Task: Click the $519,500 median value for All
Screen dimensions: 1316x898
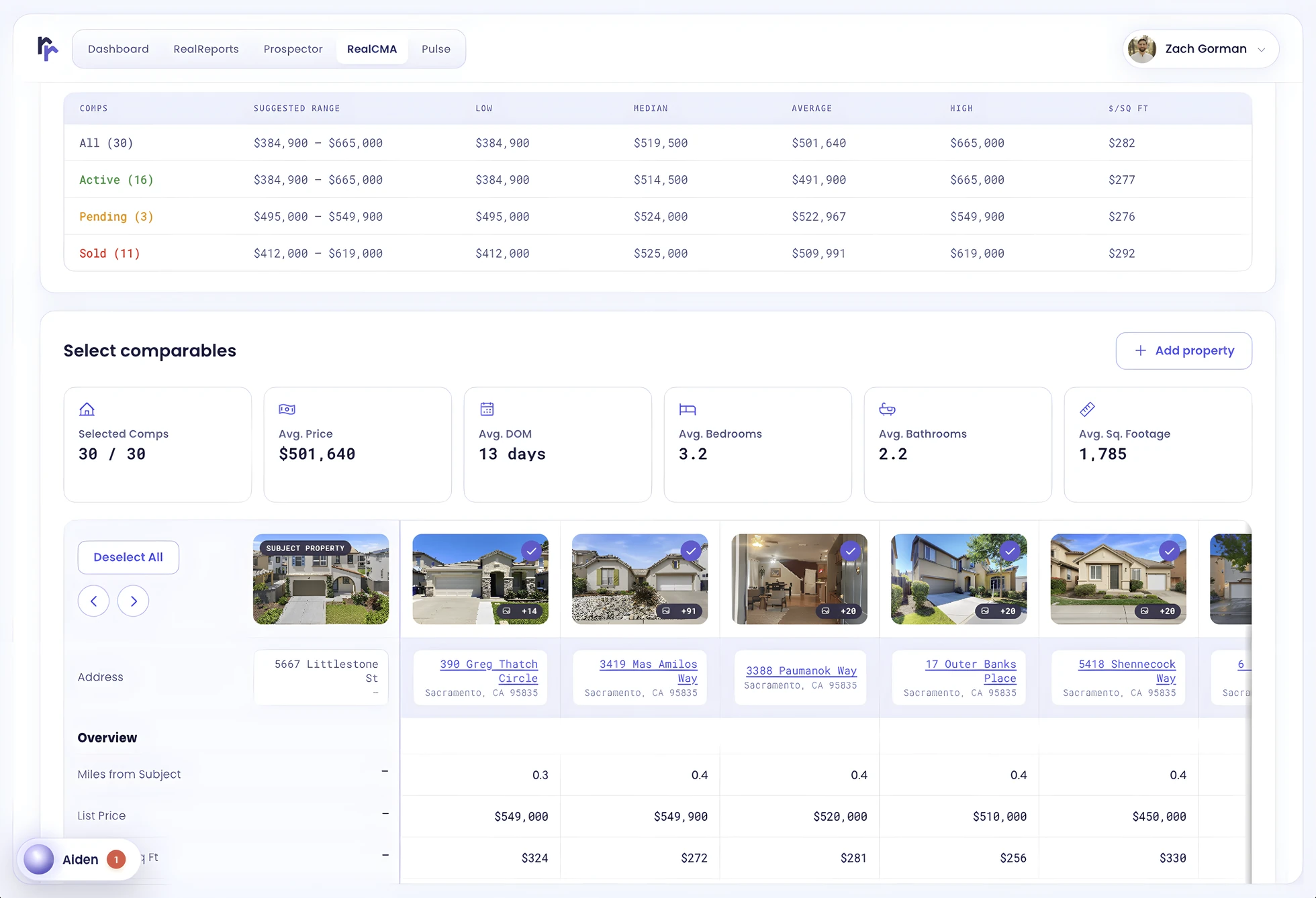Action: click(661, 143)
